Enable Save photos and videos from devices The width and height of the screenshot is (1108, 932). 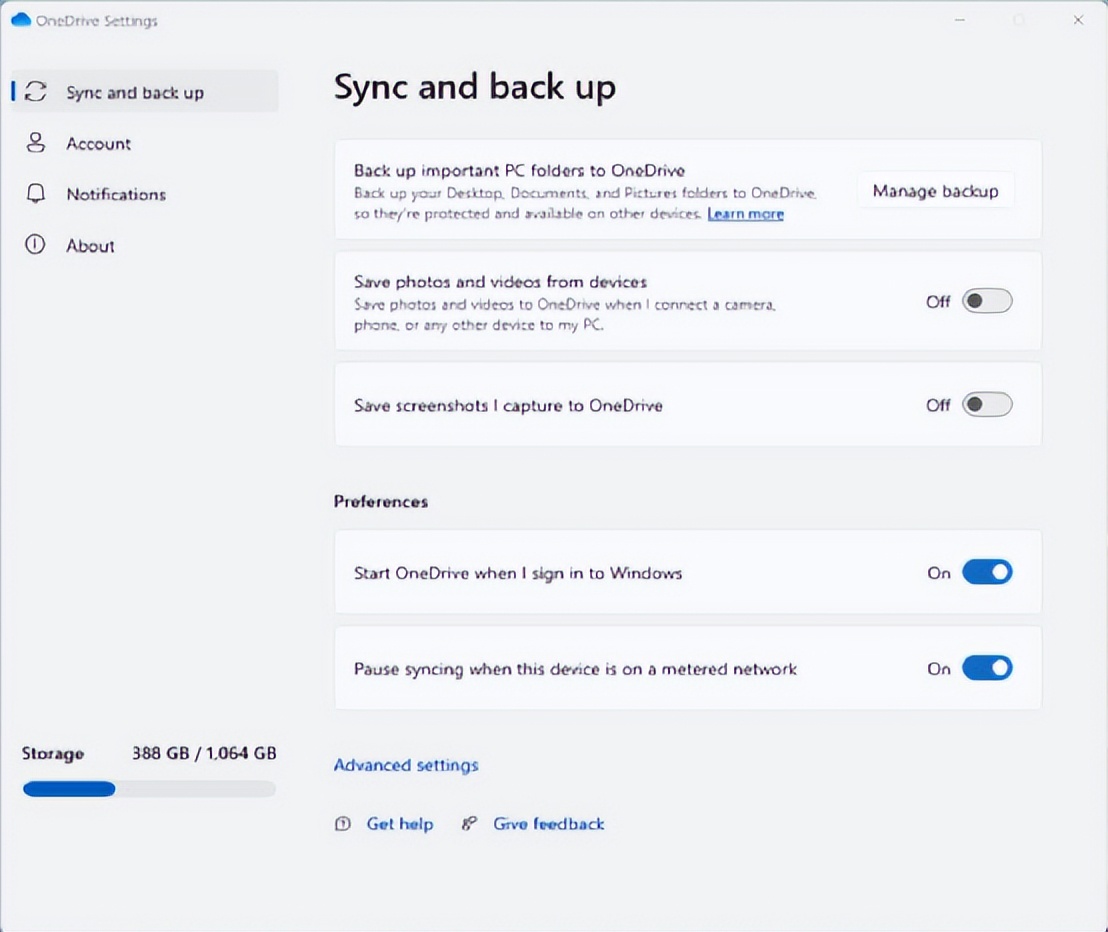coord(986,300)
